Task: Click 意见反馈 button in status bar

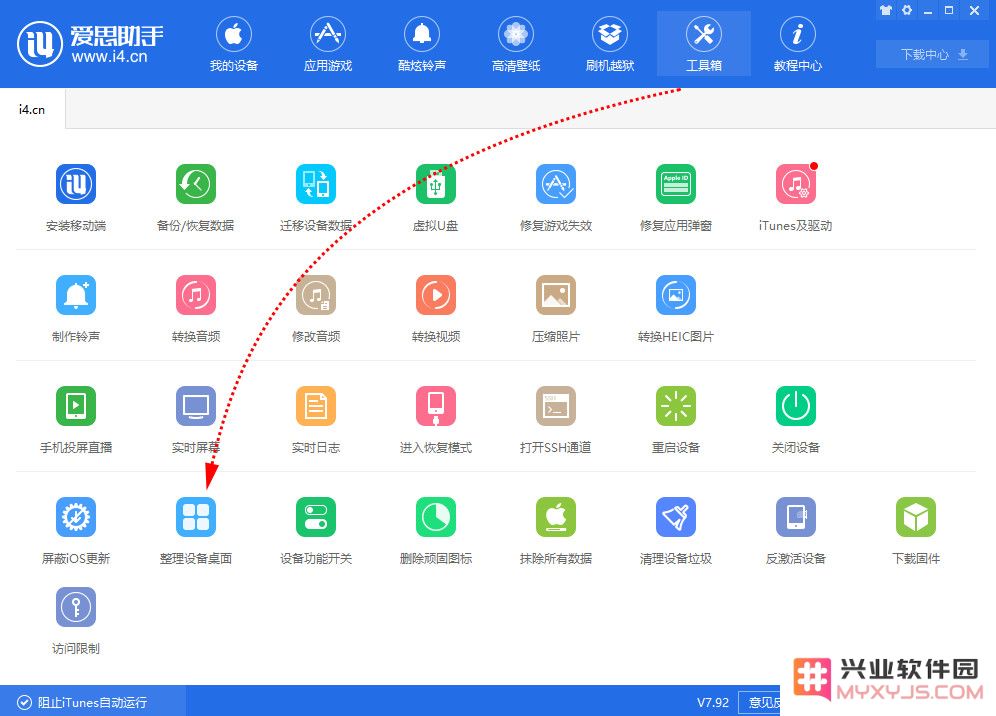Action: click(x=760, y=702)
